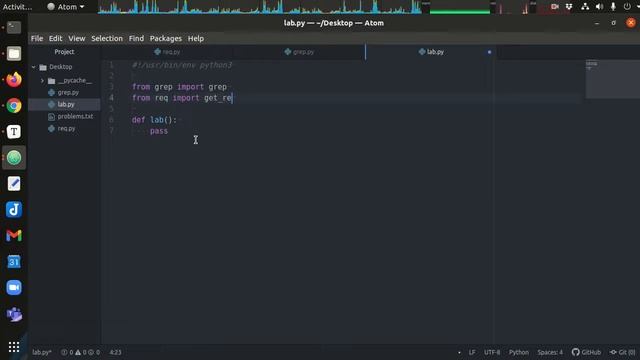Viewport: 640px width, 360px height.
Task: Open the blue music note app in dock
Action: click(x=14, y=210)
